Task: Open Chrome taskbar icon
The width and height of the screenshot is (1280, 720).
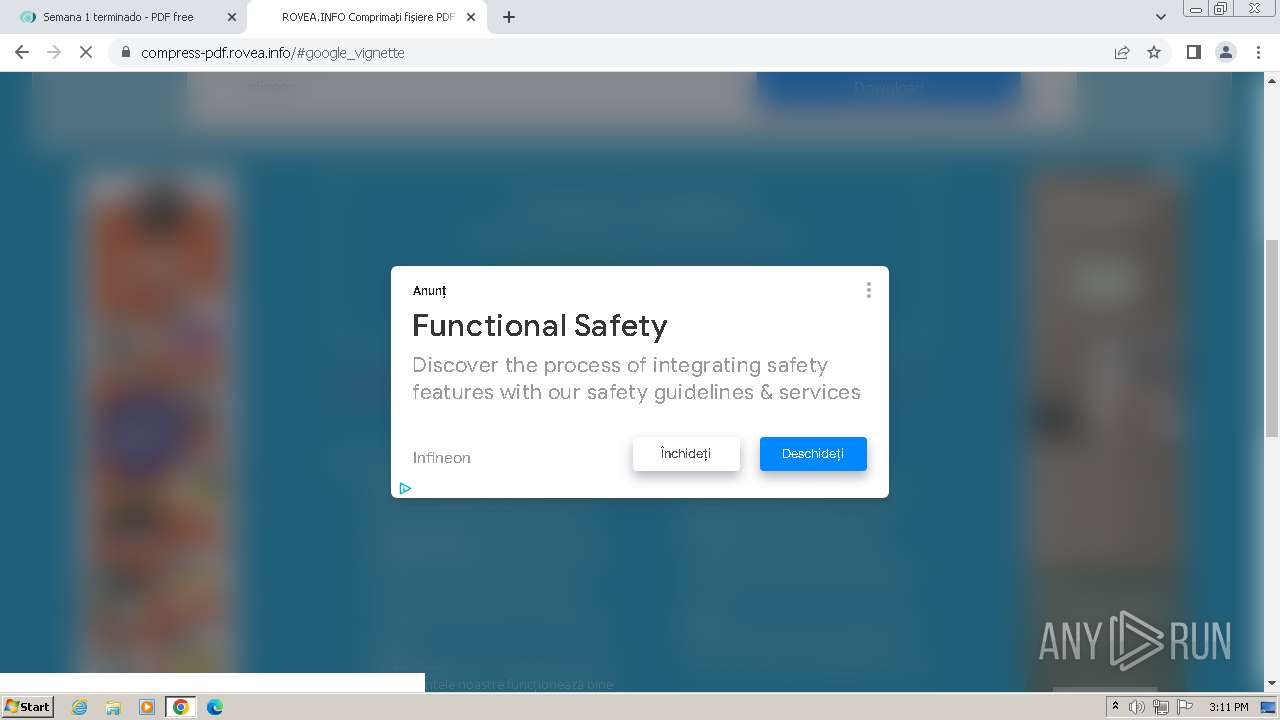Action: click(181, 707)
